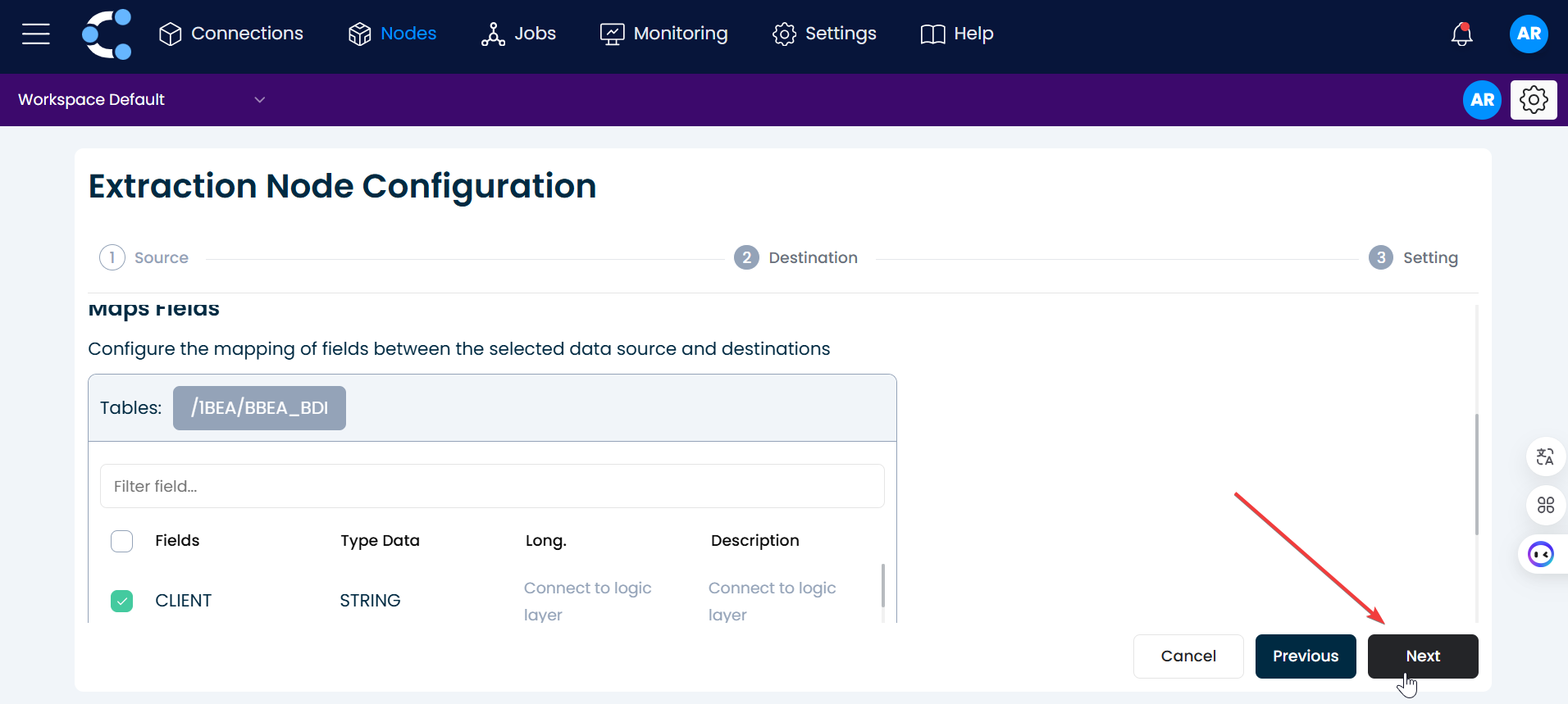
Task: Click the AR avatar in workspace bar
Action: (x=1482, y=100)
